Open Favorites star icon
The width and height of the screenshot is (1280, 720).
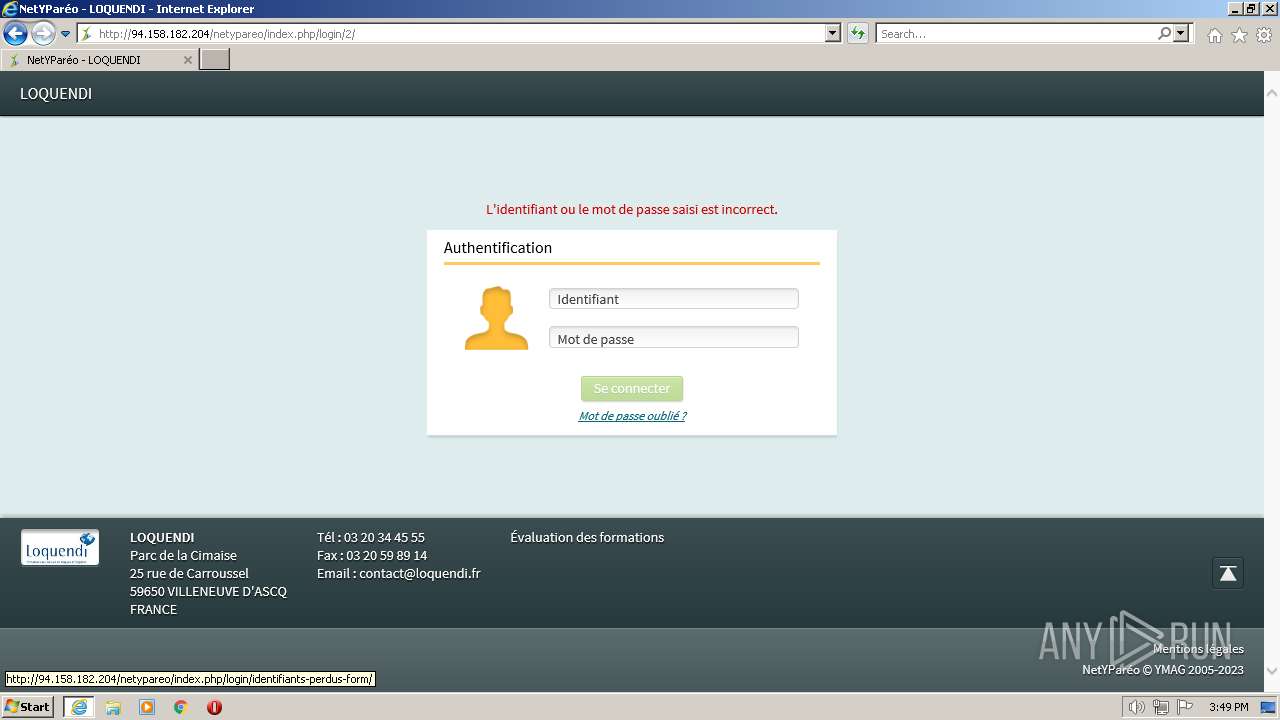pyautogui.click(x=1239, y=35)
